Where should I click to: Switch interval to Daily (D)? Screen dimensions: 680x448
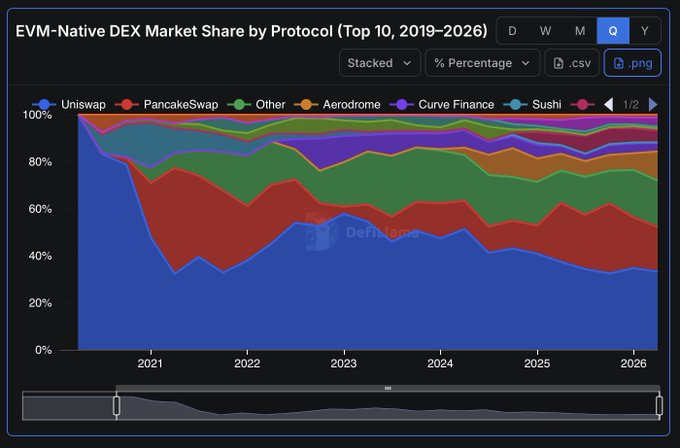(x=512, y=31)
